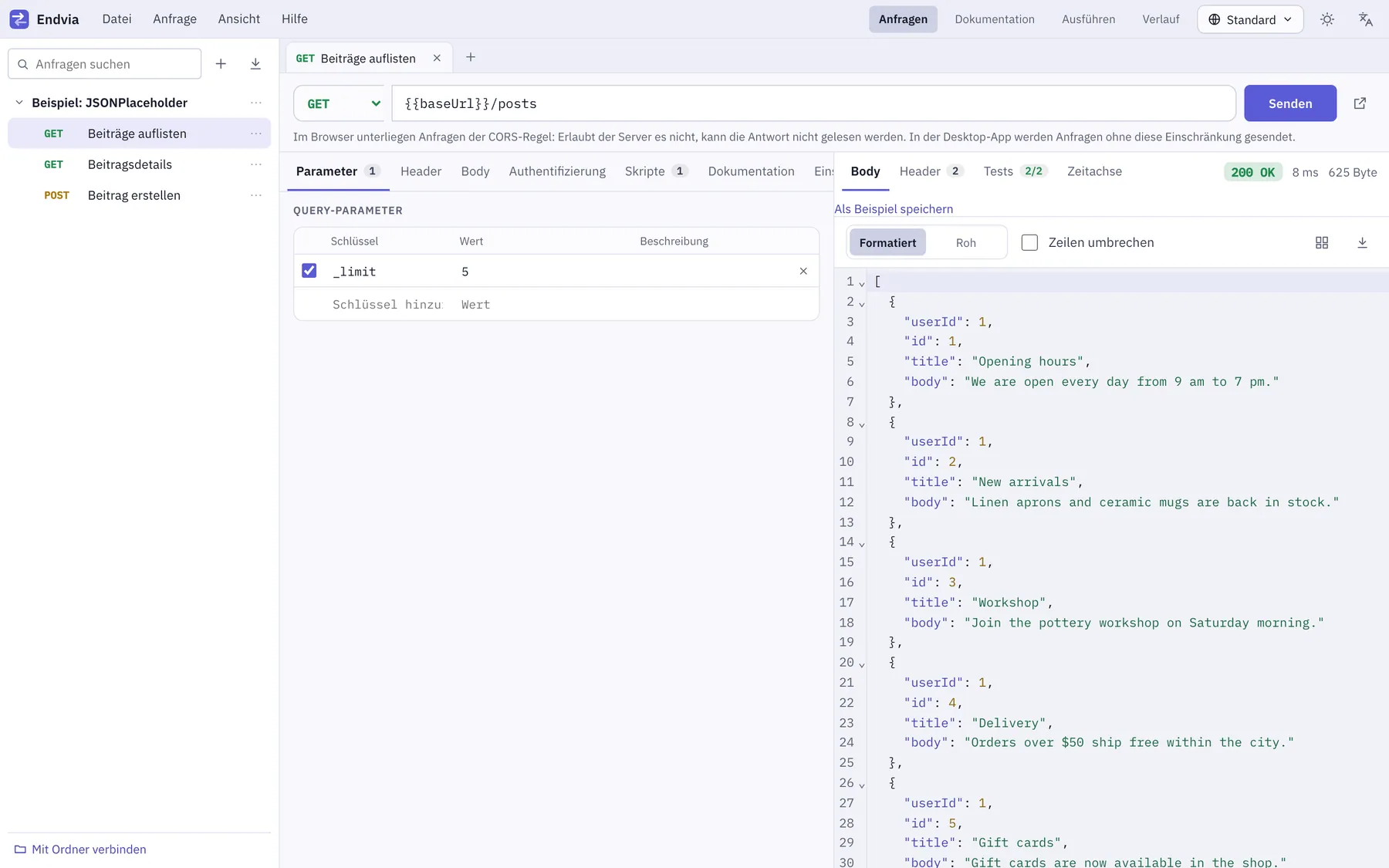Viewport: 1389px width, 868px height.
Task: Fold JSON line 1 array
Action: (x=862, y=283)
